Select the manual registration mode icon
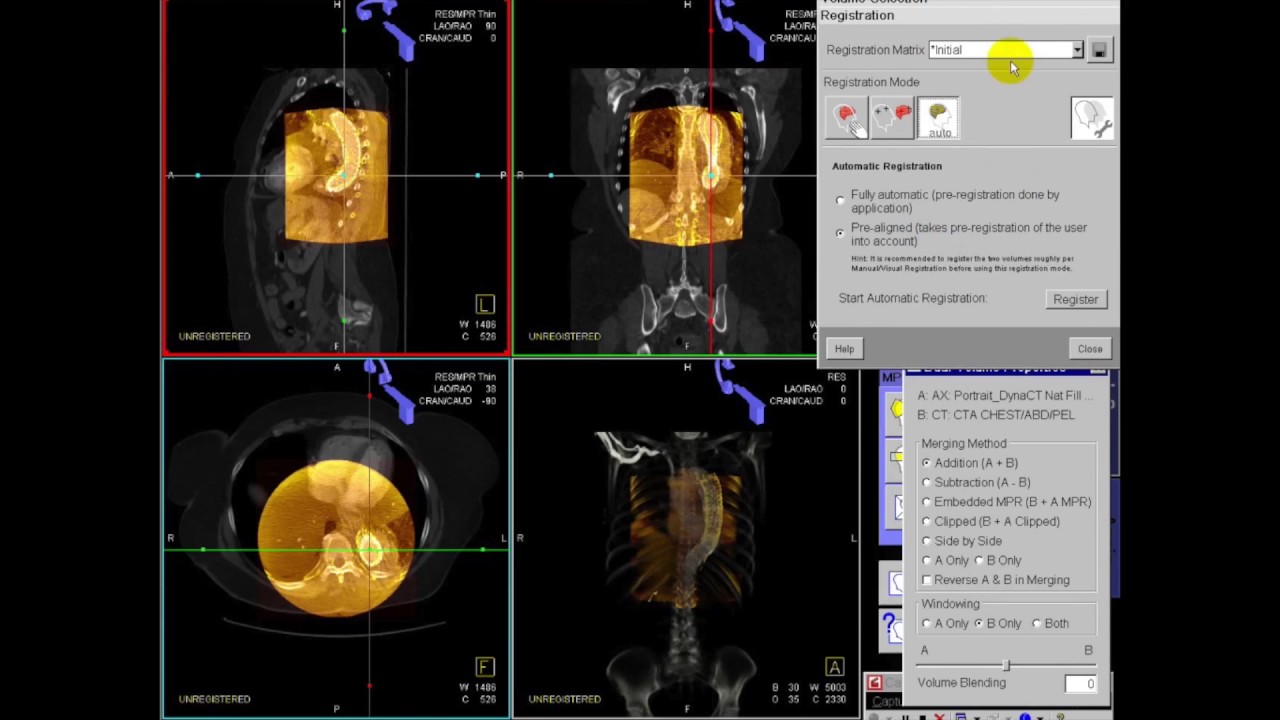Viewport: 1280px width, 720px height. click(847, 118)
